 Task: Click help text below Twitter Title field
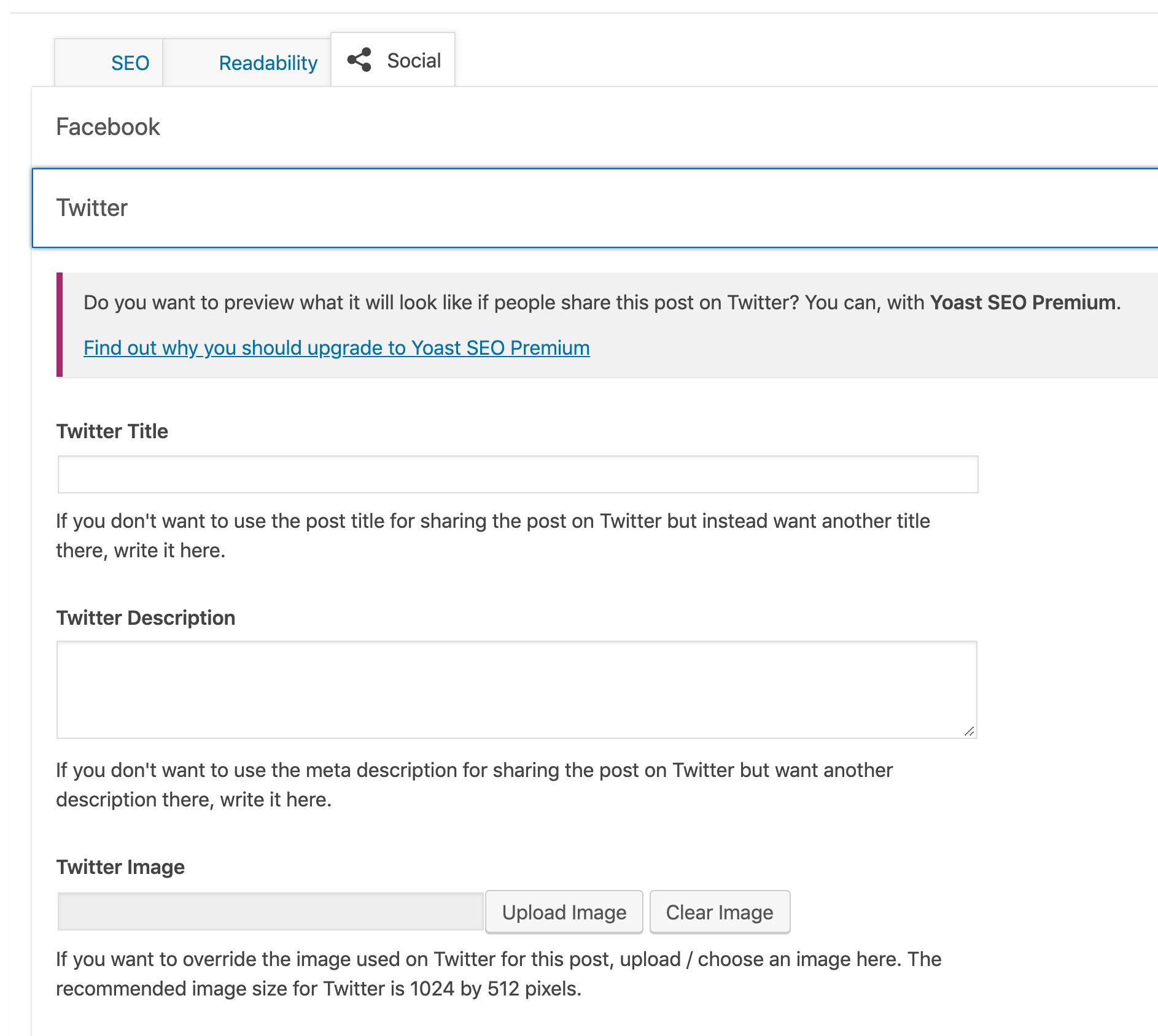coord(493,536)
